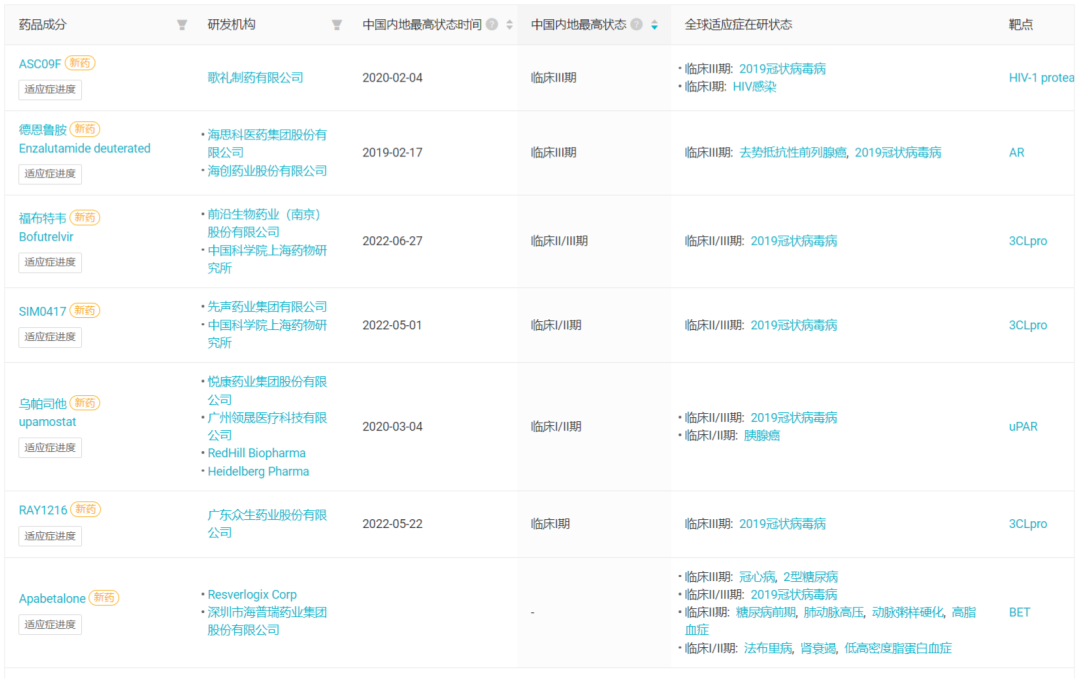Click the 新药 tag next to ASC09F

[81, 63]
